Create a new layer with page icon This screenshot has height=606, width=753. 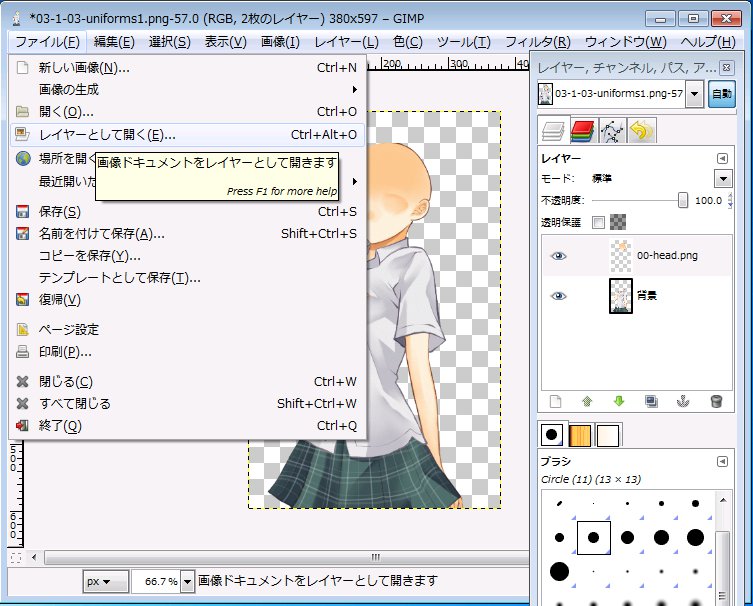pyautogui.click(x=555, y=401)
